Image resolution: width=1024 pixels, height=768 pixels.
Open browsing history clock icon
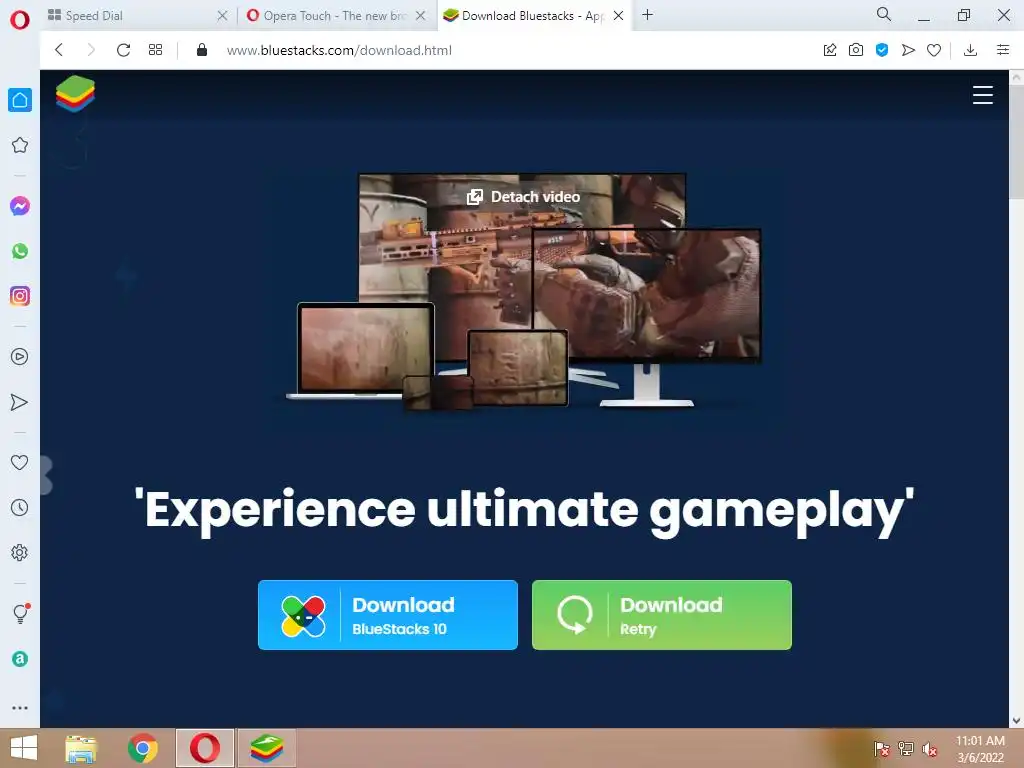pos(20,507)
